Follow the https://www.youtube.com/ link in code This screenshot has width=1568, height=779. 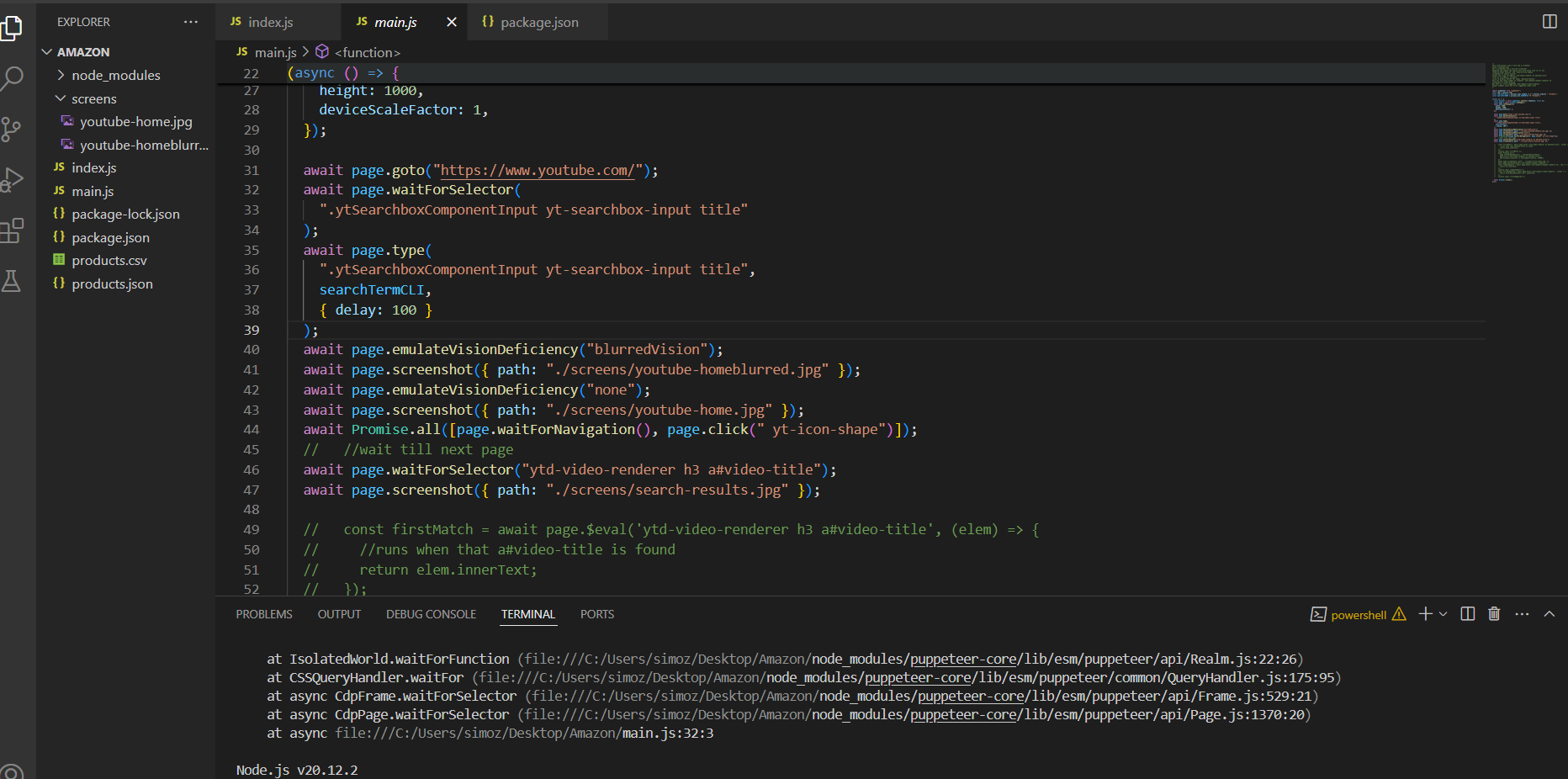(537, 170)
